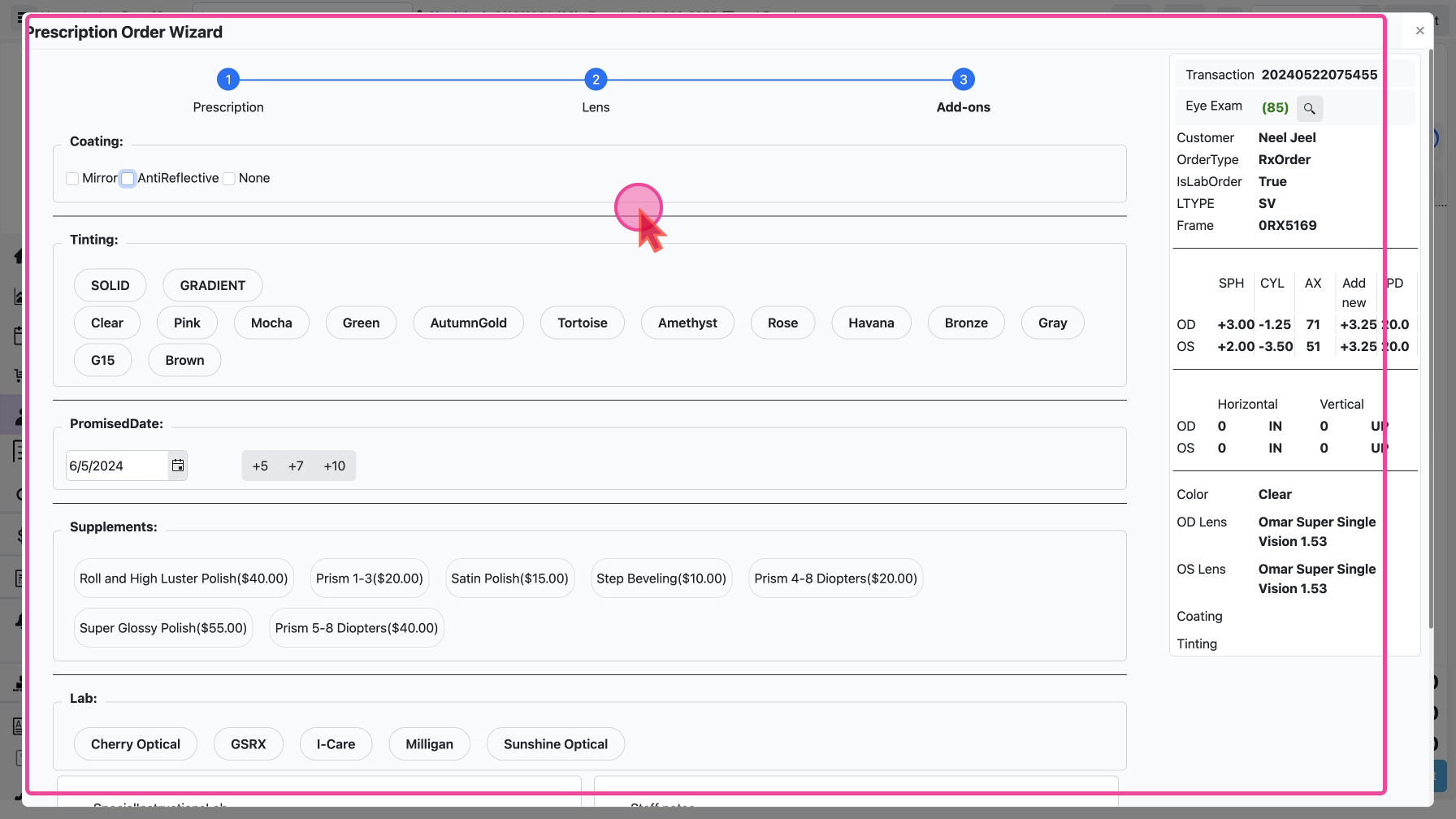1456x819 pixels.
Task: Choose GRADIENT tinting type
Action: pyautogui.click(x=212, y=285)
